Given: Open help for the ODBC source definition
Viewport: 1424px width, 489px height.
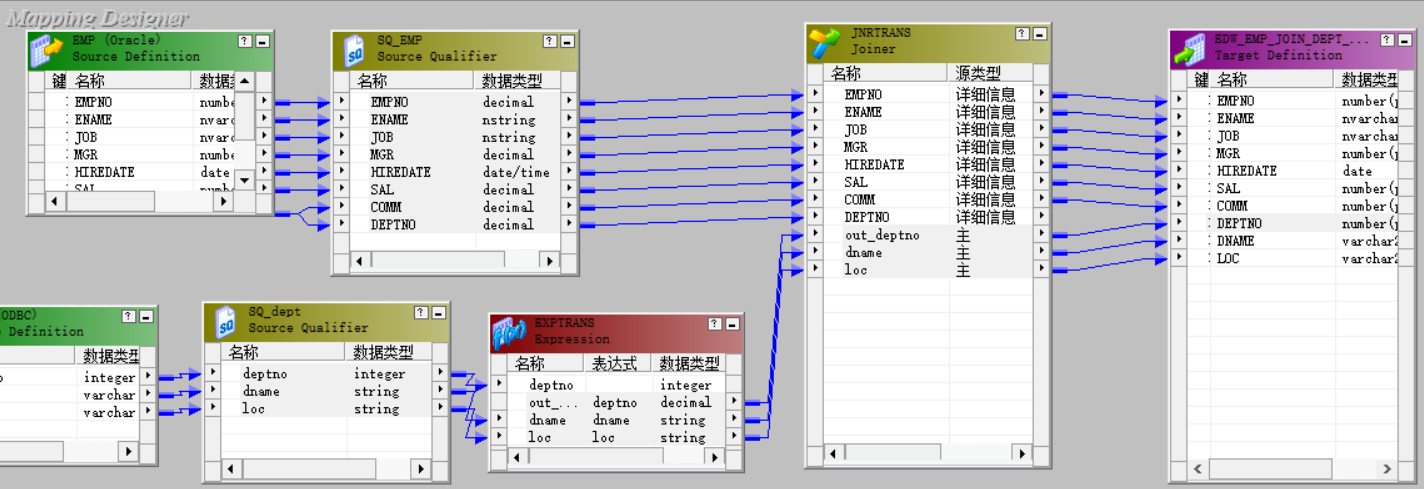Looking at the screenshot, I should point(129,316).
